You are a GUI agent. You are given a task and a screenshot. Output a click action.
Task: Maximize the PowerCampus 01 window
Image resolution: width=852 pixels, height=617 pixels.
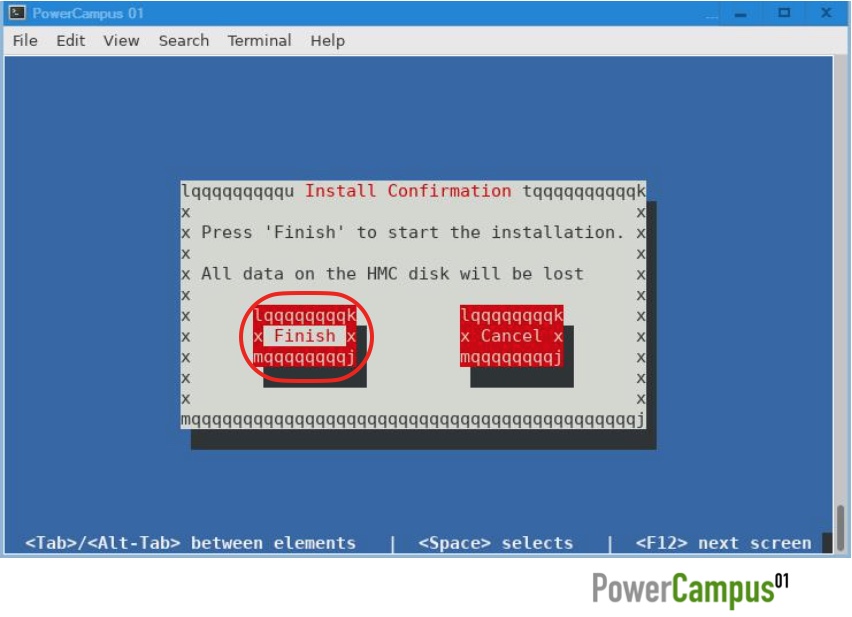(784, 13)
